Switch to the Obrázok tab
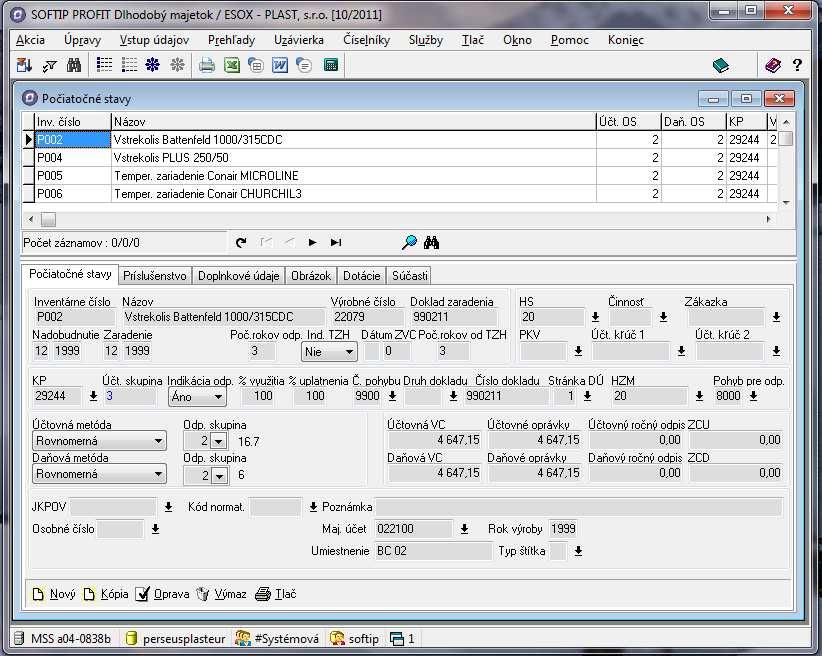This screenshot has height=656, width=822. point(311,276)
